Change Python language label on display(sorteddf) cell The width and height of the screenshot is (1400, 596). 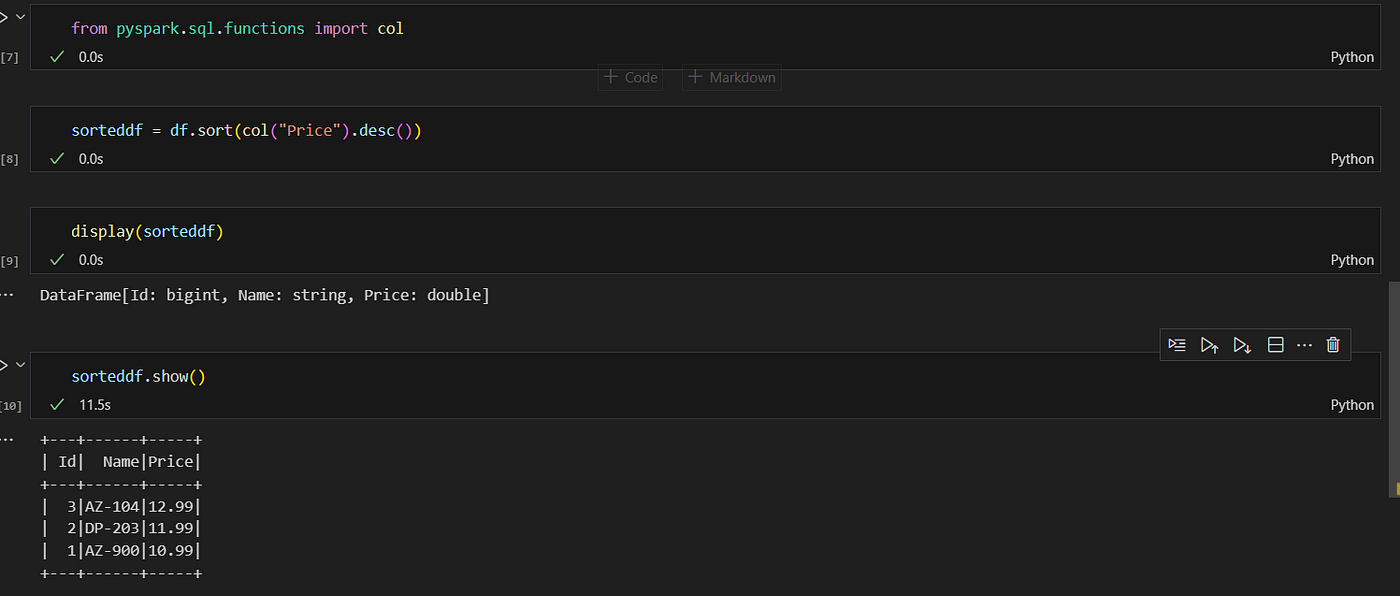click(x=1352, y=260)
